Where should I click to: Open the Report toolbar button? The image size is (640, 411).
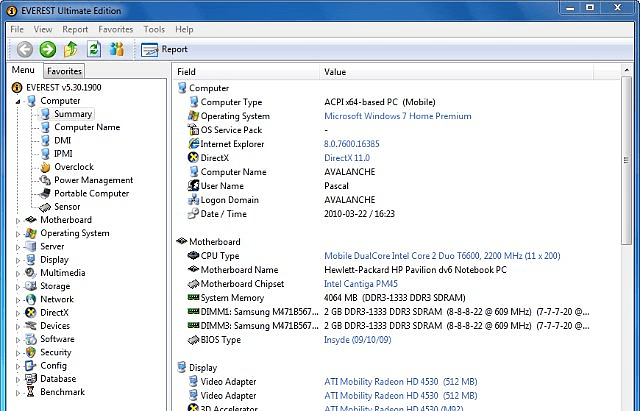pyautogui.click(x=165, y=49)
